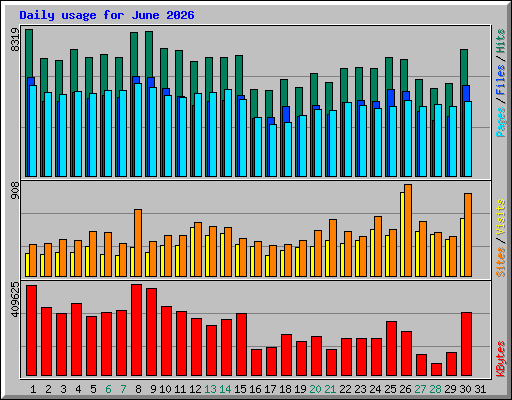The width and height of the screenshot is (512, 400).
Task: Click the red KBytes bar for day 25
Action: [391, 349]
